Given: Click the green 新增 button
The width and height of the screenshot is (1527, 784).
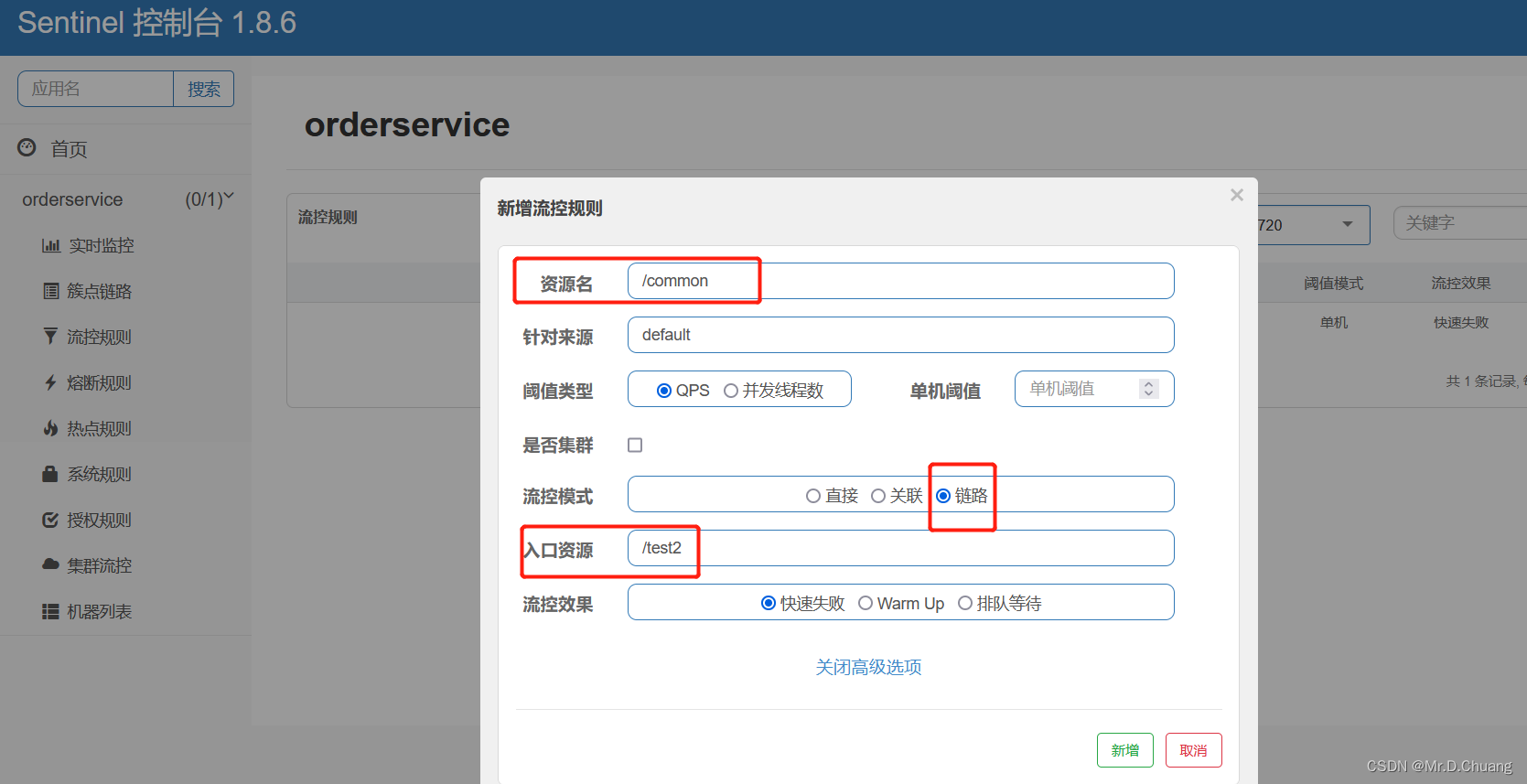Looking at the screenshot, I should [1124, 750].
